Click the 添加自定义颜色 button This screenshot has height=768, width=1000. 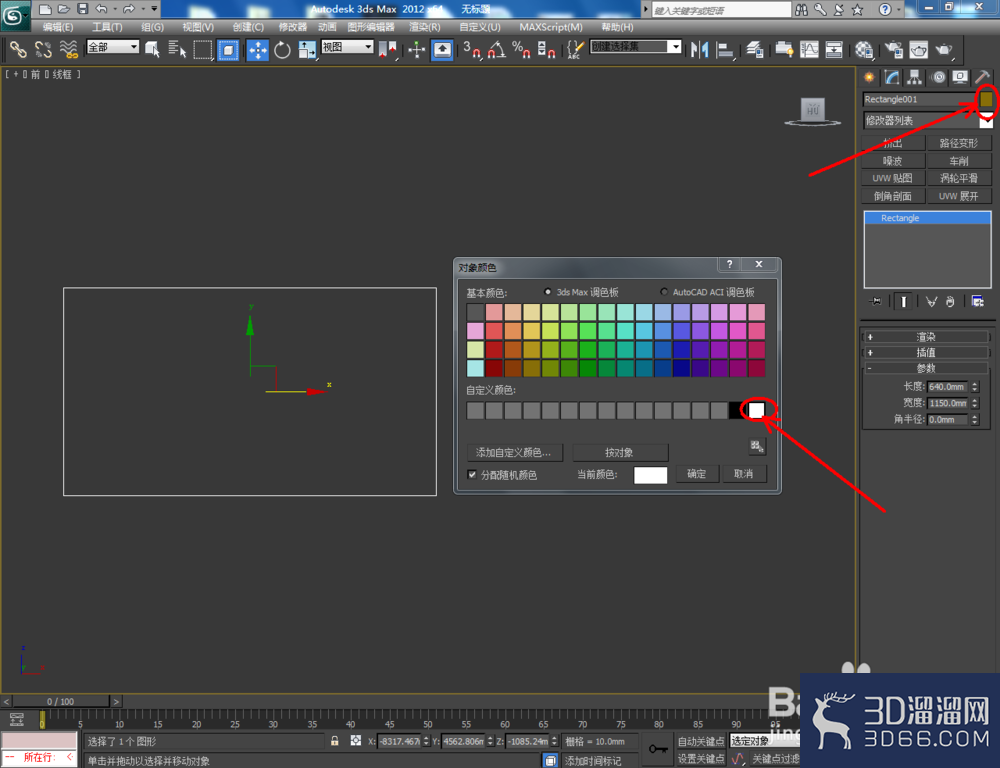click(514, 452)
